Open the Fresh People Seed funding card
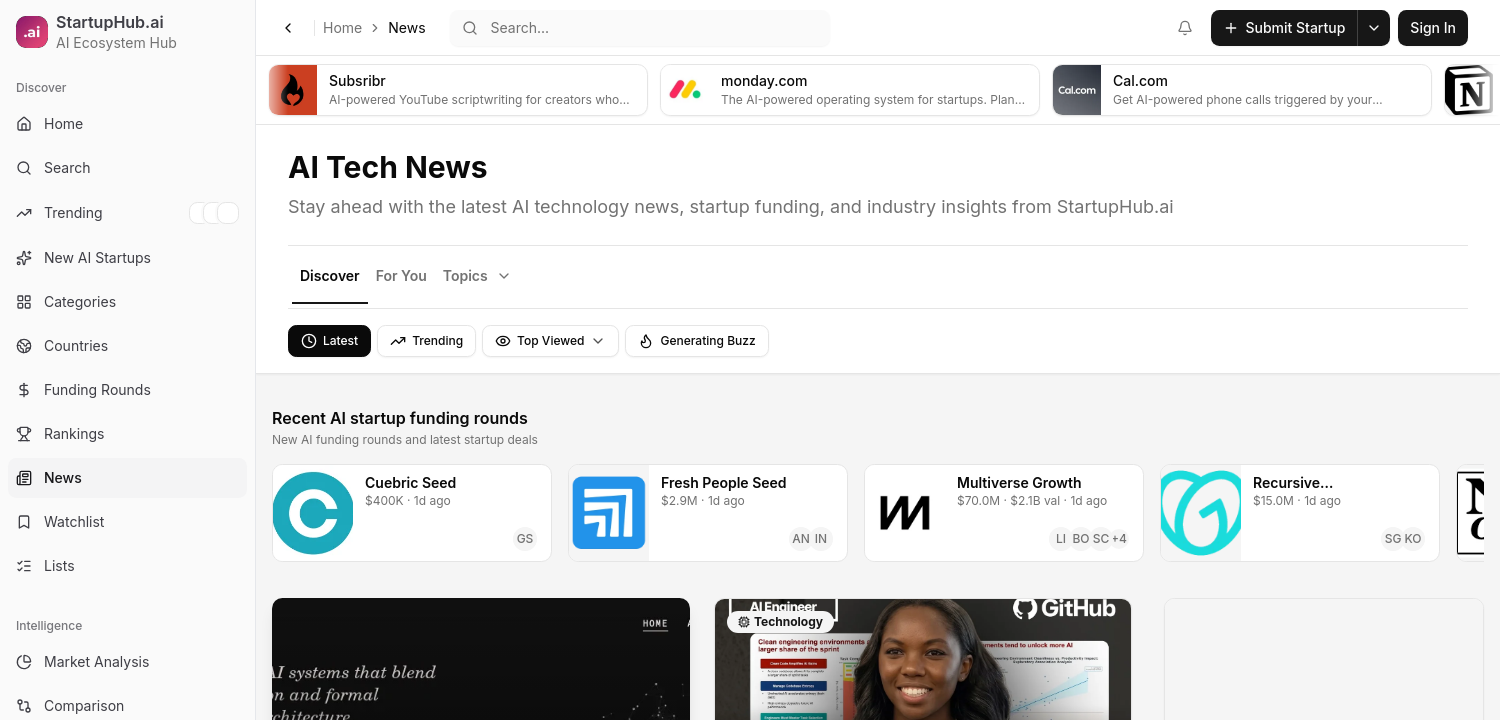This screenshot has height=720, width=1500. pos(708,513)
